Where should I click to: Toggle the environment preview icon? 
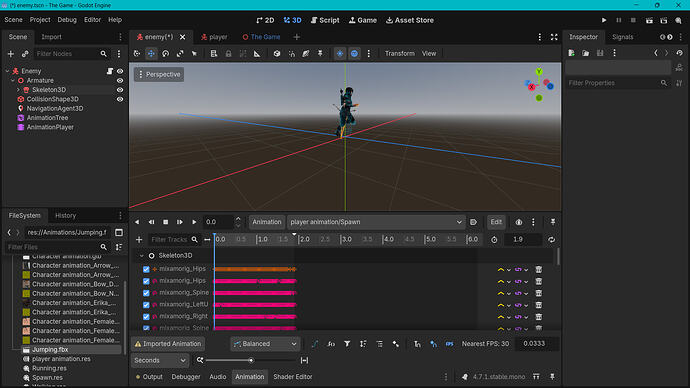click(354, 54)
